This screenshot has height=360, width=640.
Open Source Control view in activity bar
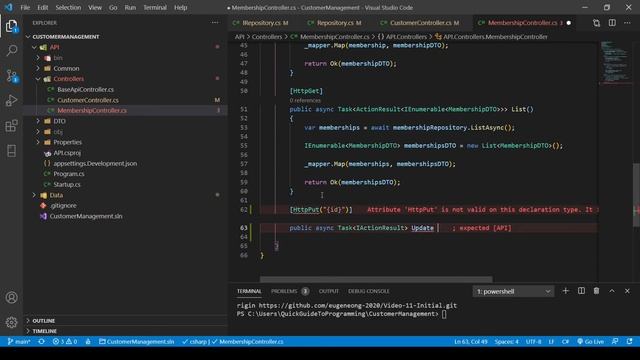pyautogui.click(x=11, y=76)
